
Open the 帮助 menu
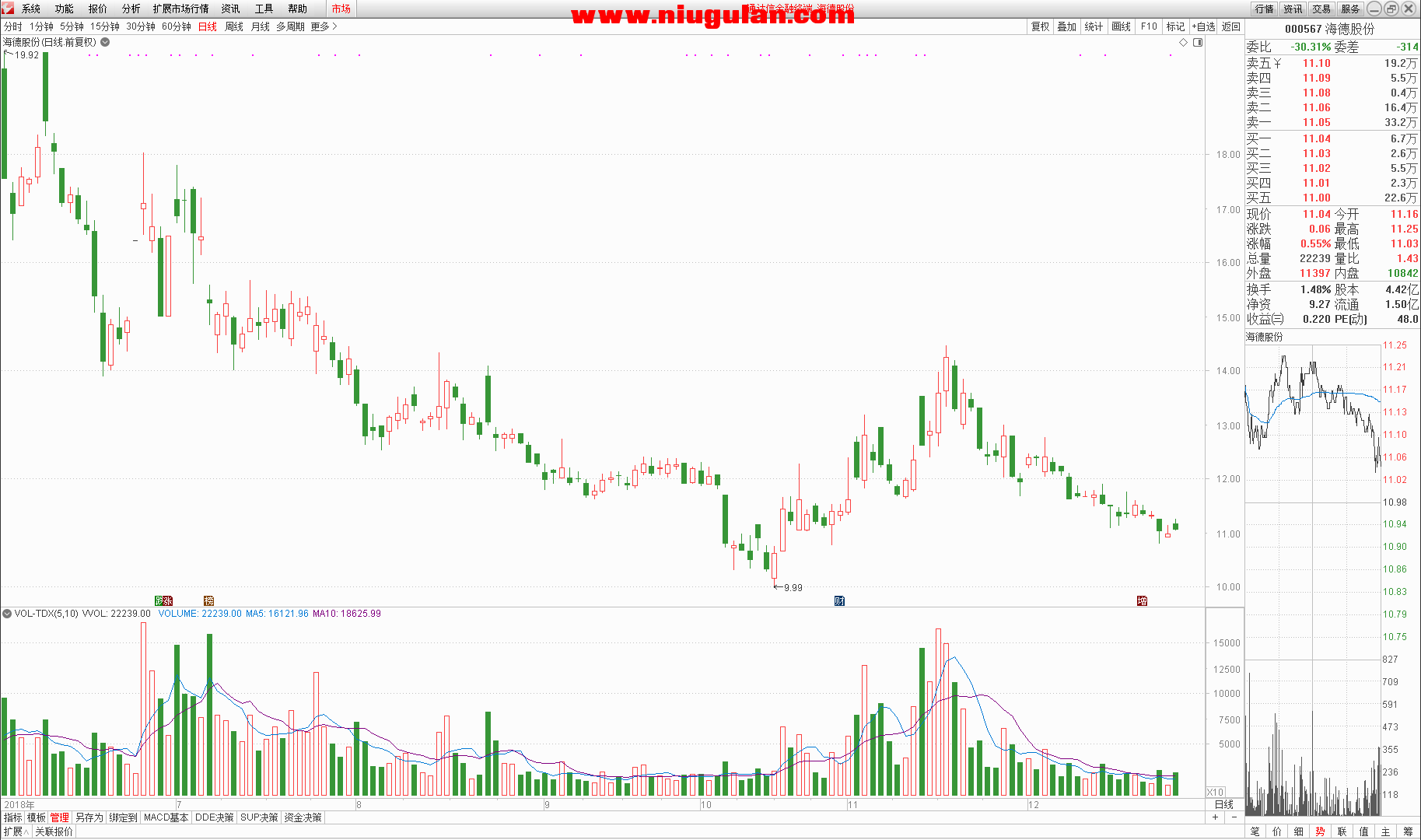(298, 9)
